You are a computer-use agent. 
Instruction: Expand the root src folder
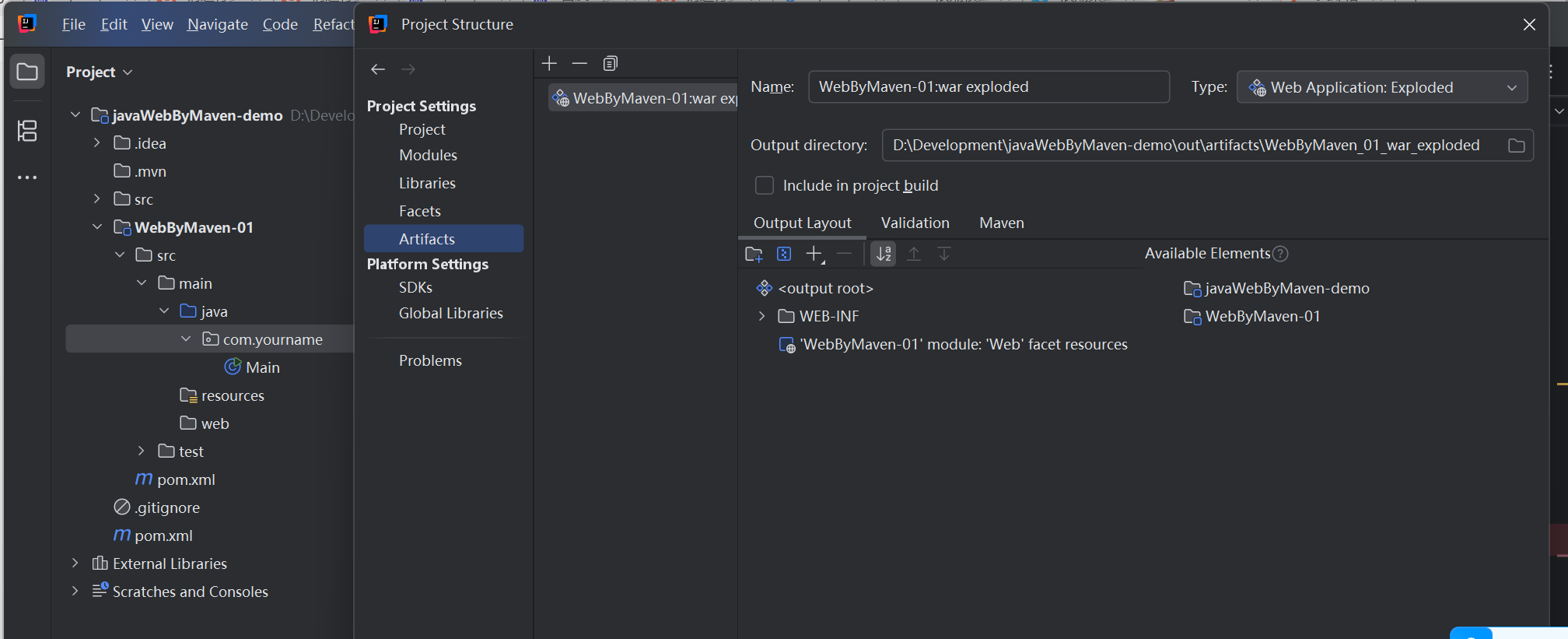click(96, 198)
